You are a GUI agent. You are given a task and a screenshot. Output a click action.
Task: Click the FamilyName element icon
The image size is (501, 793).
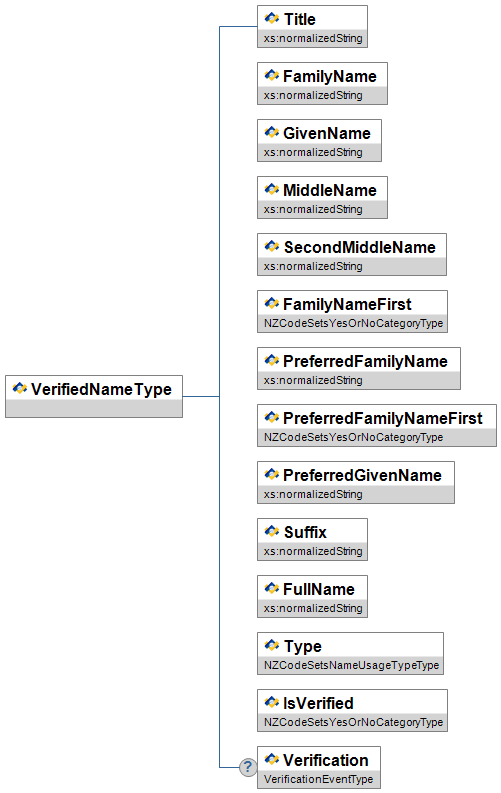(271, 76)
